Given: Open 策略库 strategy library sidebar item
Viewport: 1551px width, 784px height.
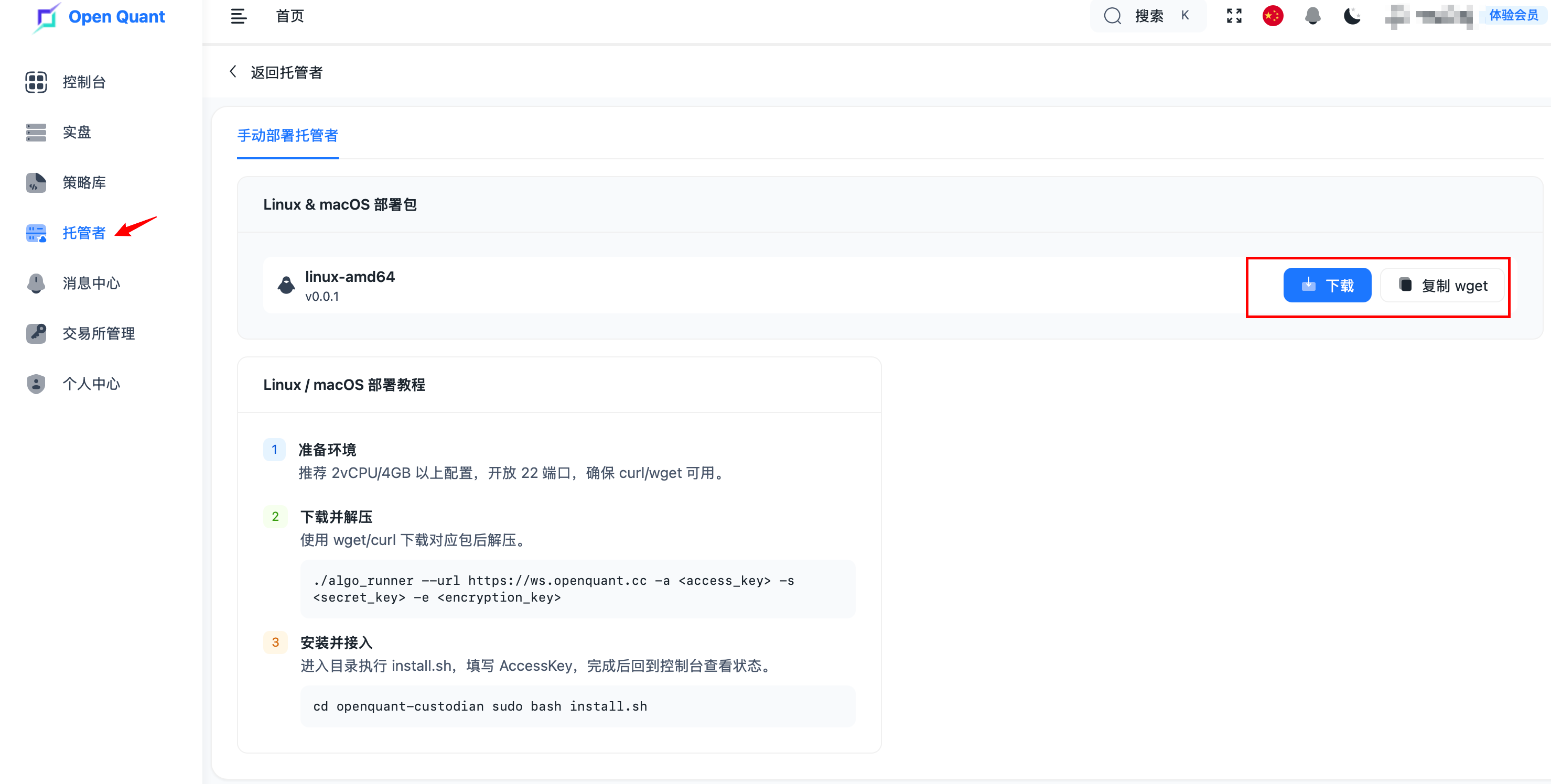Looking at the screenshot, I should pyautogui.click(x=84, y=182).
